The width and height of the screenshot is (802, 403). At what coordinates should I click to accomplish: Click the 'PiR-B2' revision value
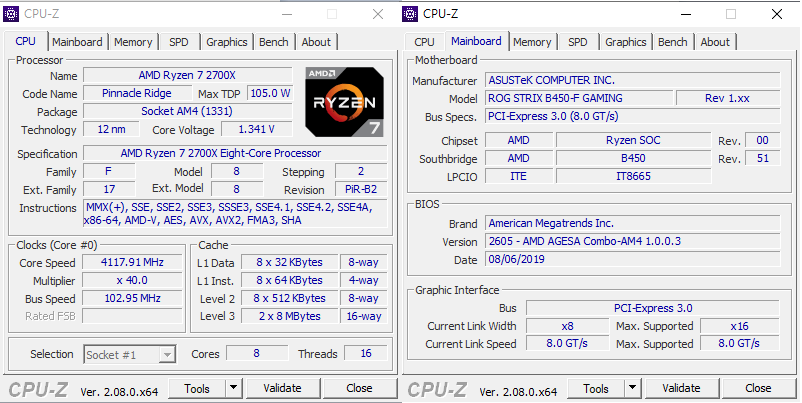(361, 189)
